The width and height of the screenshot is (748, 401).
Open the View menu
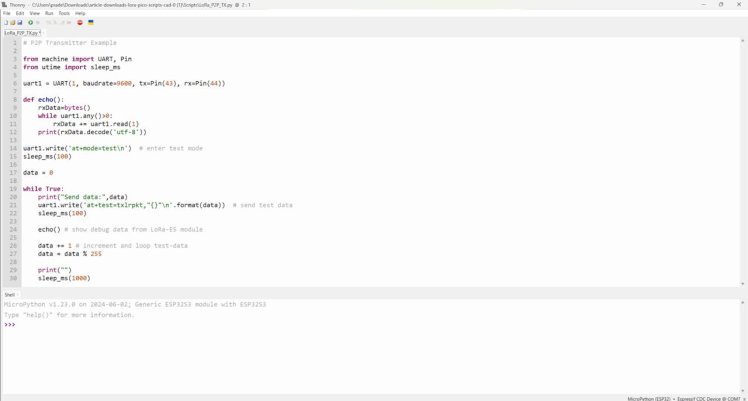[35, 13]
